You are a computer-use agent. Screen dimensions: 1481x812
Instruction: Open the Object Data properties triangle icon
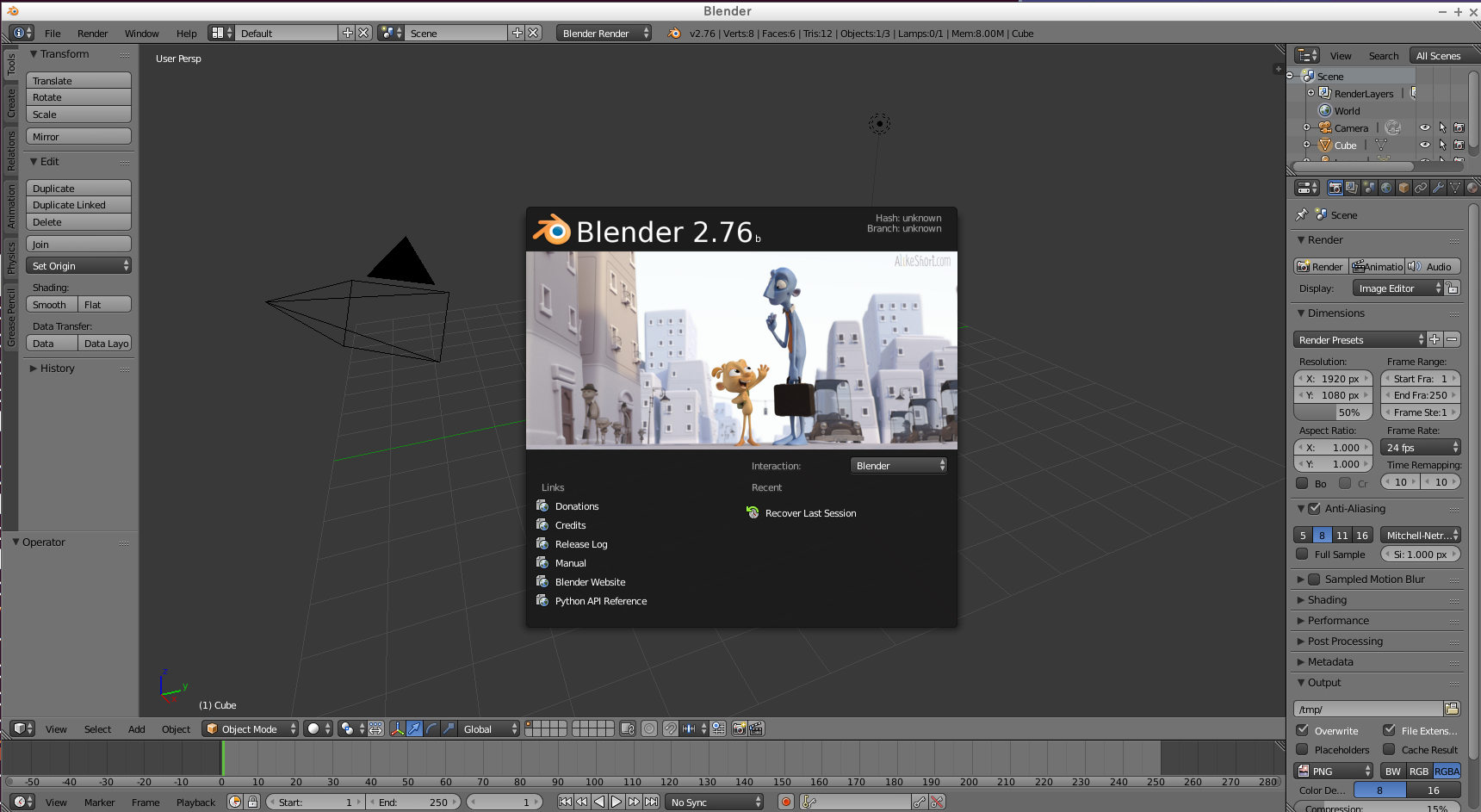point(1455,188)
